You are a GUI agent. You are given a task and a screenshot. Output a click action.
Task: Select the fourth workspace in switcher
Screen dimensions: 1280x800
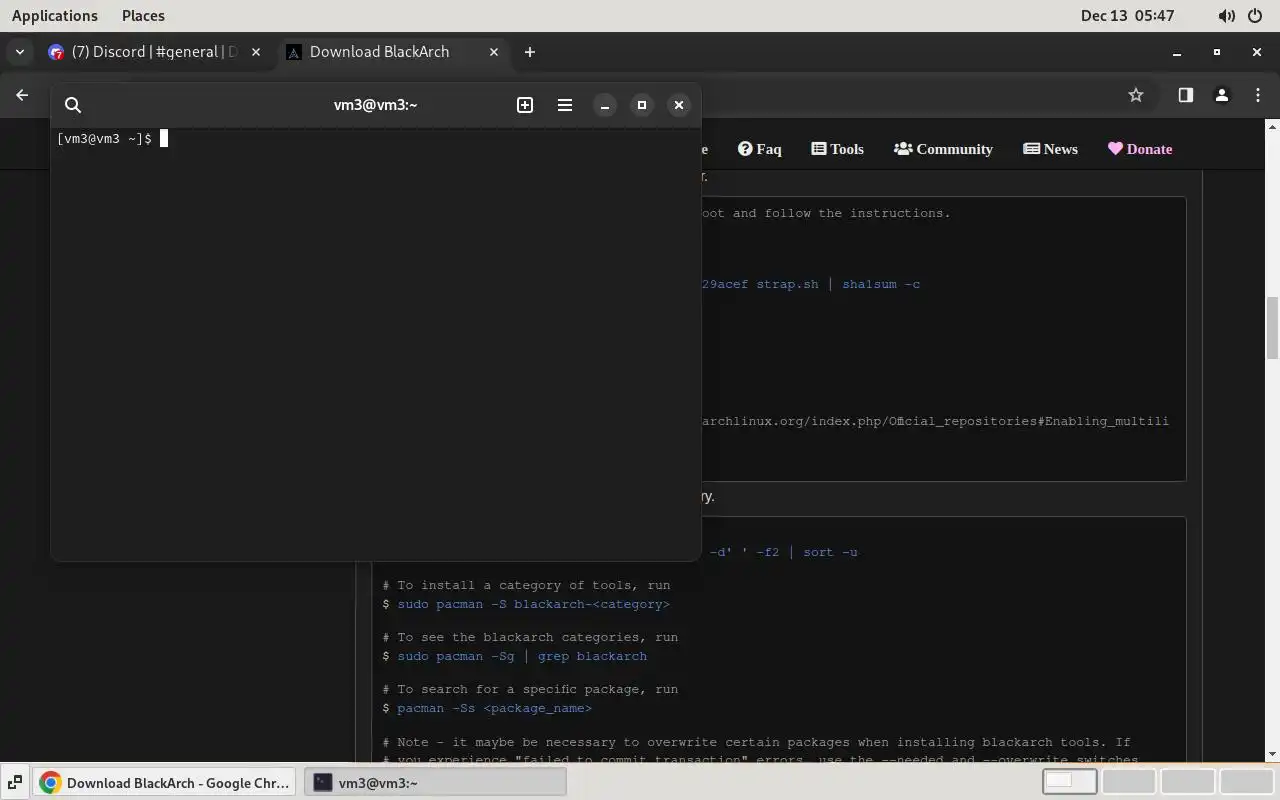[1246, 782]
